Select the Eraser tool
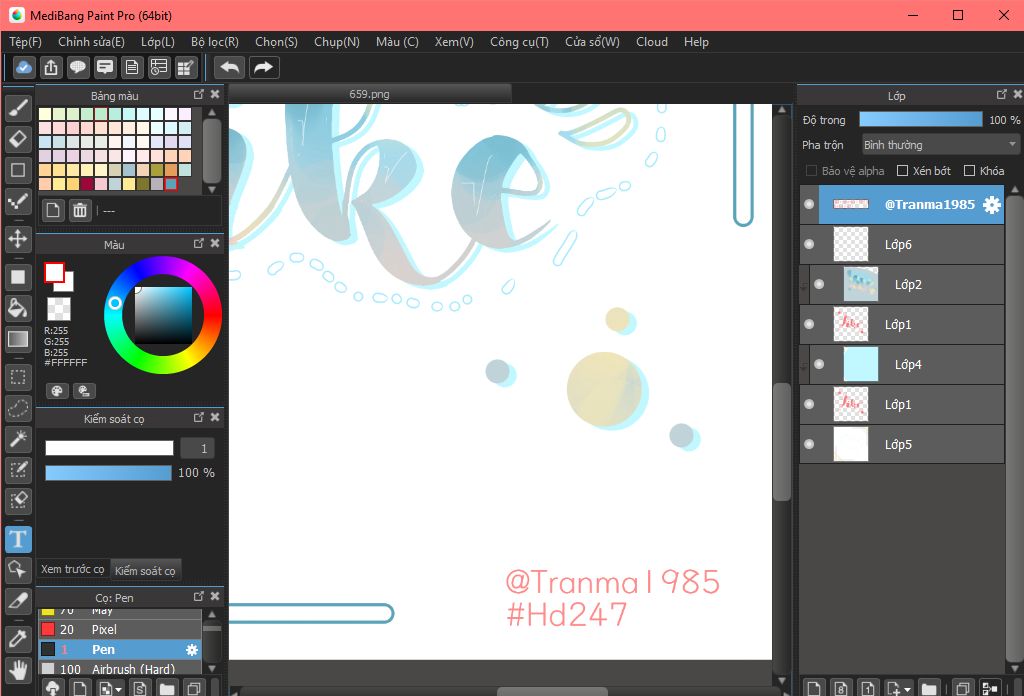Image resolution: width=1024 pixels, height=696 pixels. (x=18, y=138)
